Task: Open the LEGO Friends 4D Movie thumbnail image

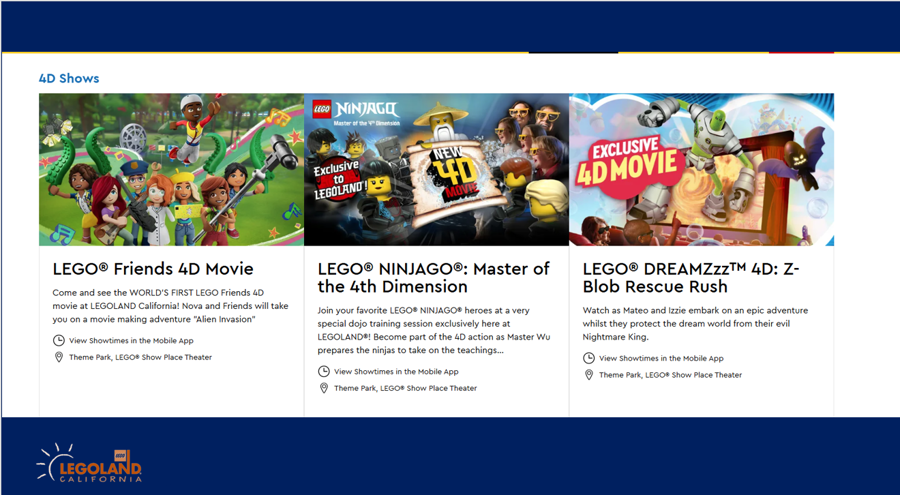Action: [172, 169]
